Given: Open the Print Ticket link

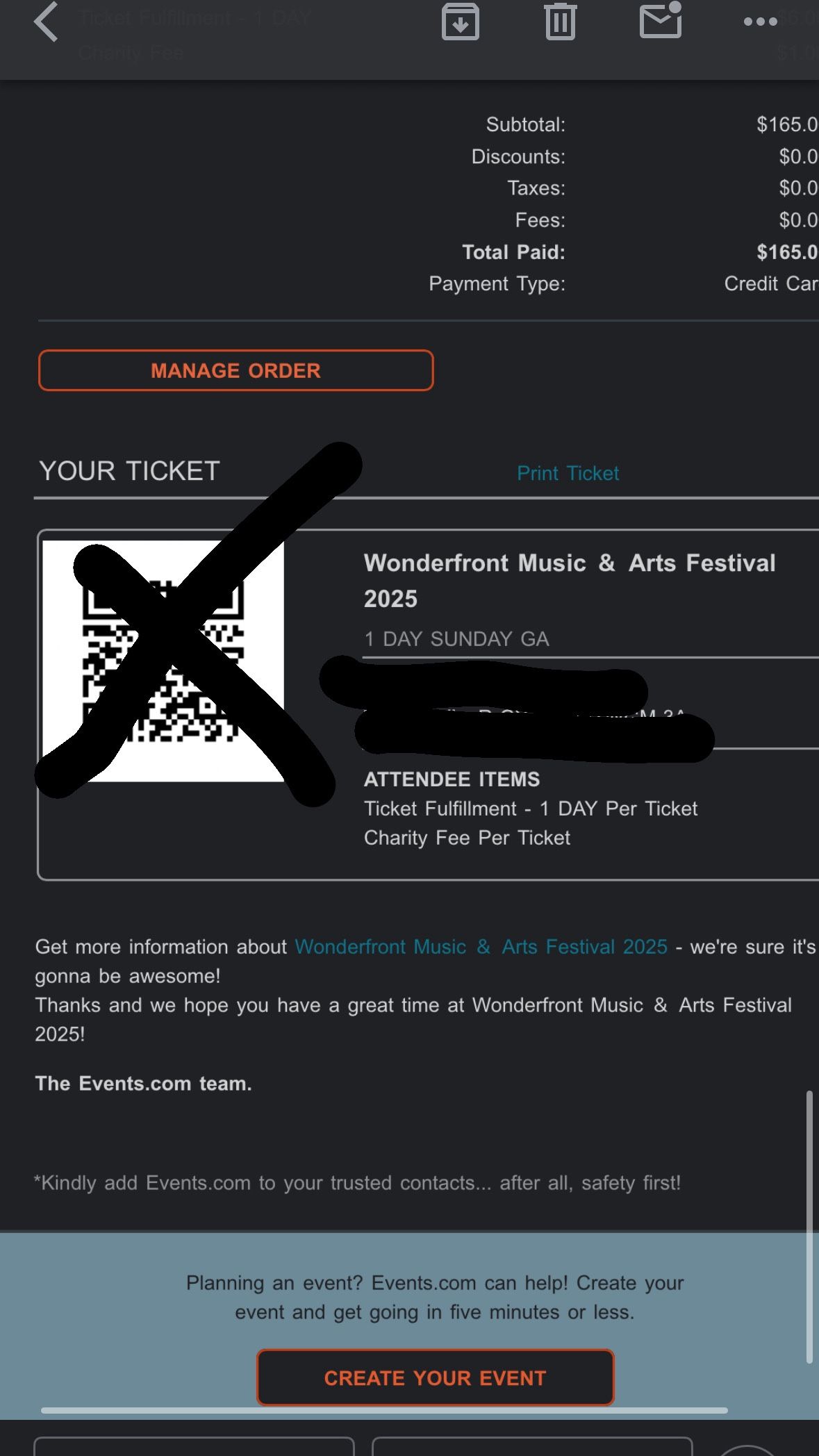Looking at the screenshot, I should pos(568,473).
